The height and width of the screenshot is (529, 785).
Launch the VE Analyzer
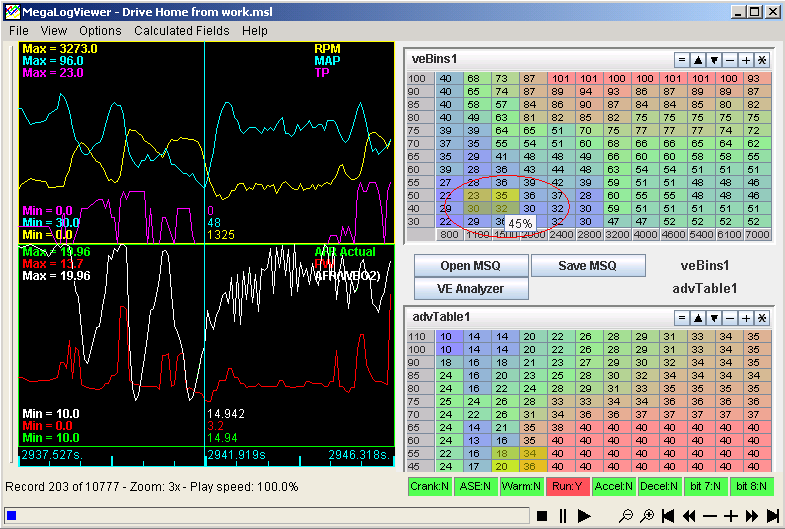click(x=471, y=289)
